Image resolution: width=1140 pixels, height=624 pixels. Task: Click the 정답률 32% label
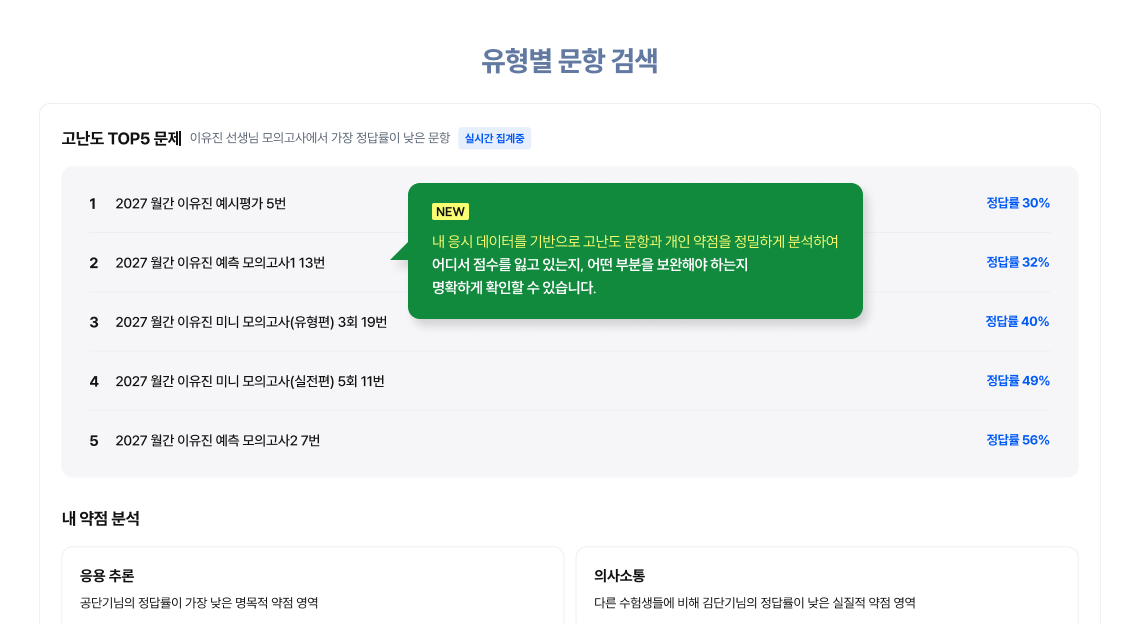1018,262
